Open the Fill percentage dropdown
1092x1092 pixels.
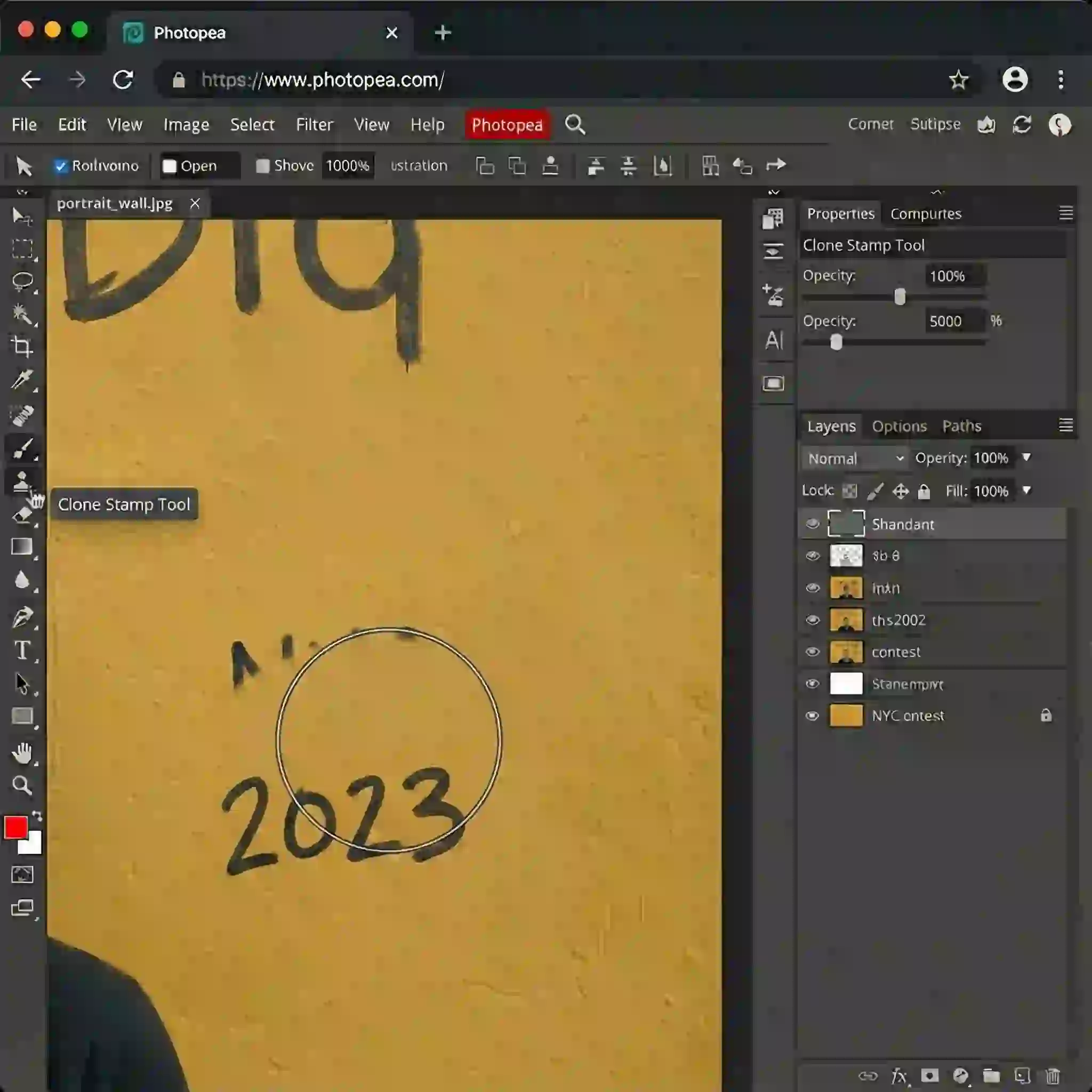pyautogui.click(x=1027, y=491)
